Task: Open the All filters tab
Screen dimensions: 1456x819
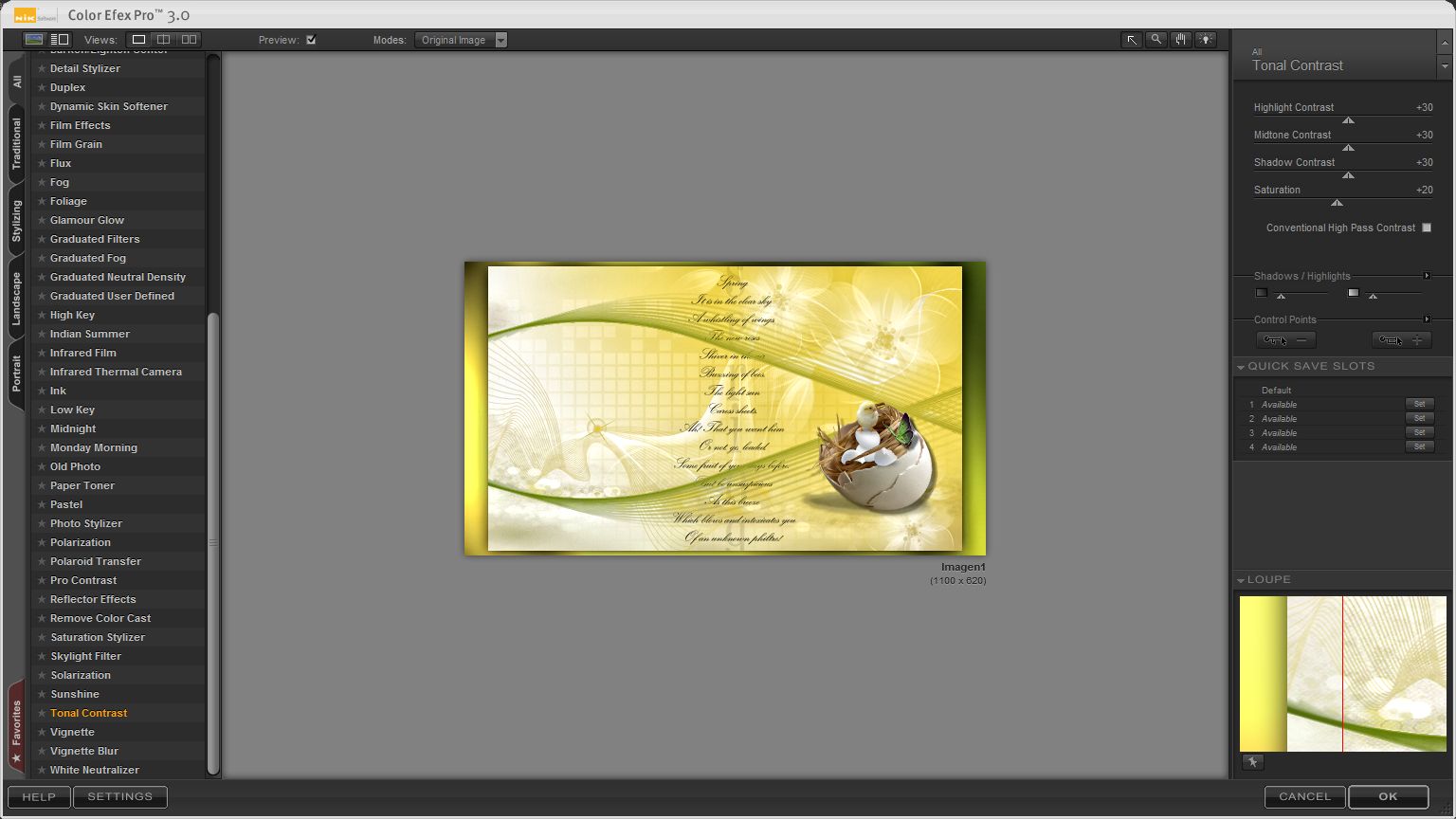Action: click(16, 82)
